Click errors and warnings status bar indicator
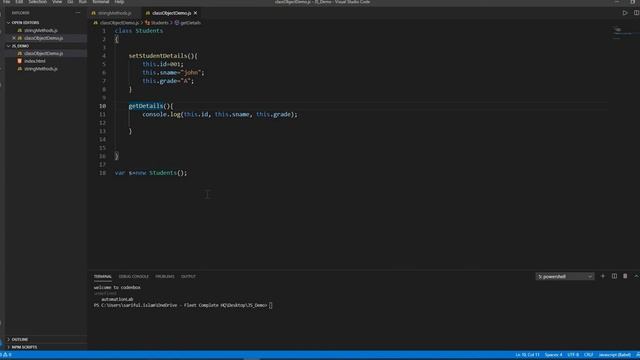The width and height of the screenshot is (640, 360). coord(6,355)
